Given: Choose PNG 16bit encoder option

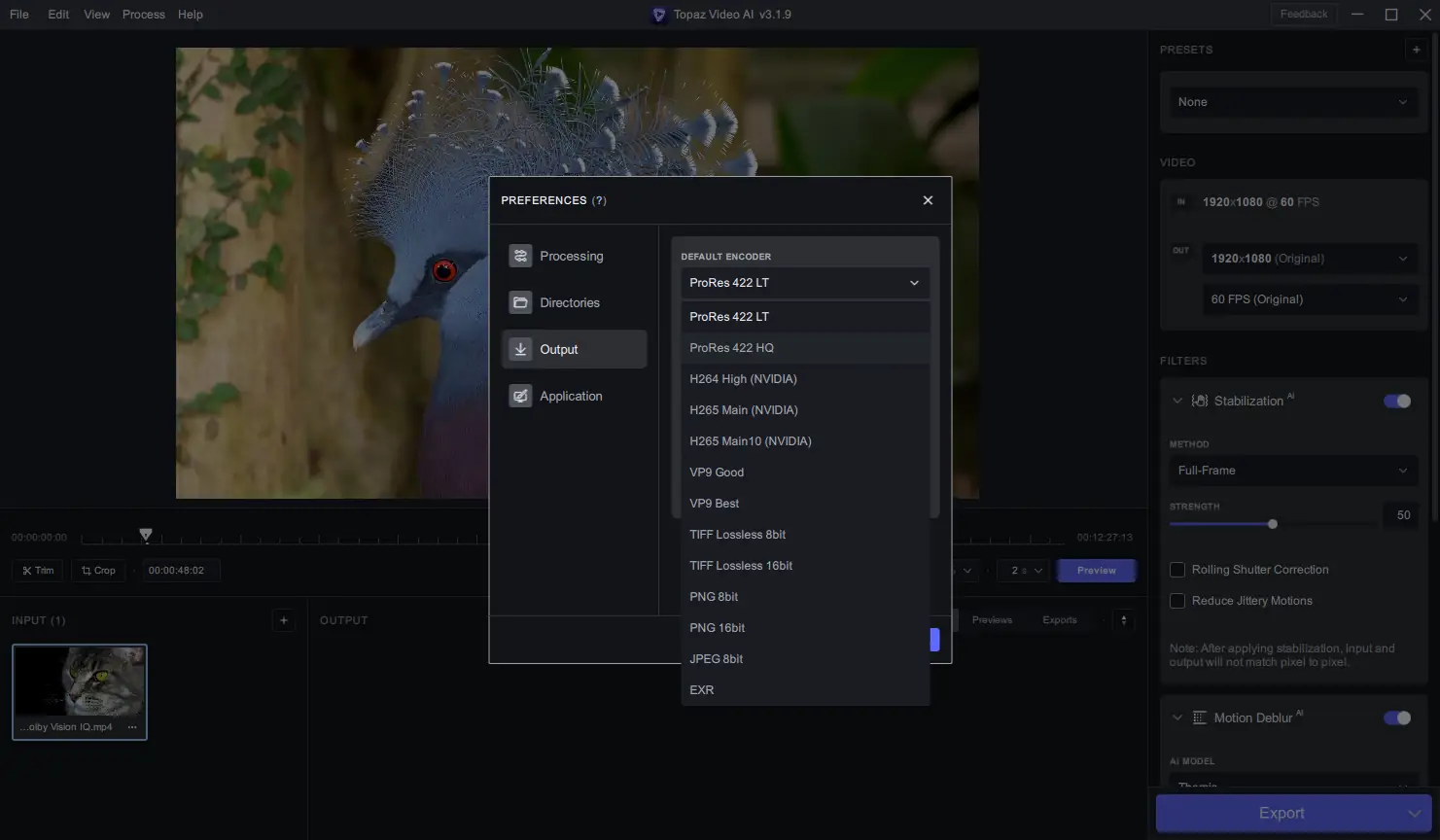Looking at the screenshot, I should pyautogui.click(x=805, y=628).
